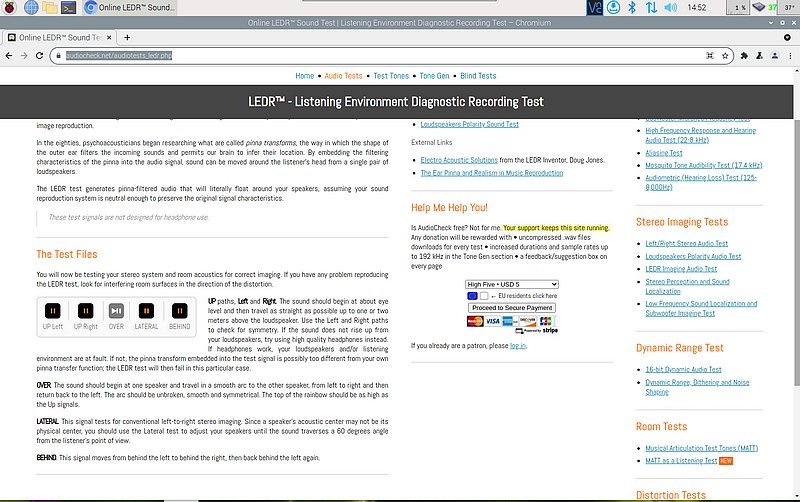Open Audio Tests navigation item
Viewport: 800px width, 502px height.
(343, 76)
